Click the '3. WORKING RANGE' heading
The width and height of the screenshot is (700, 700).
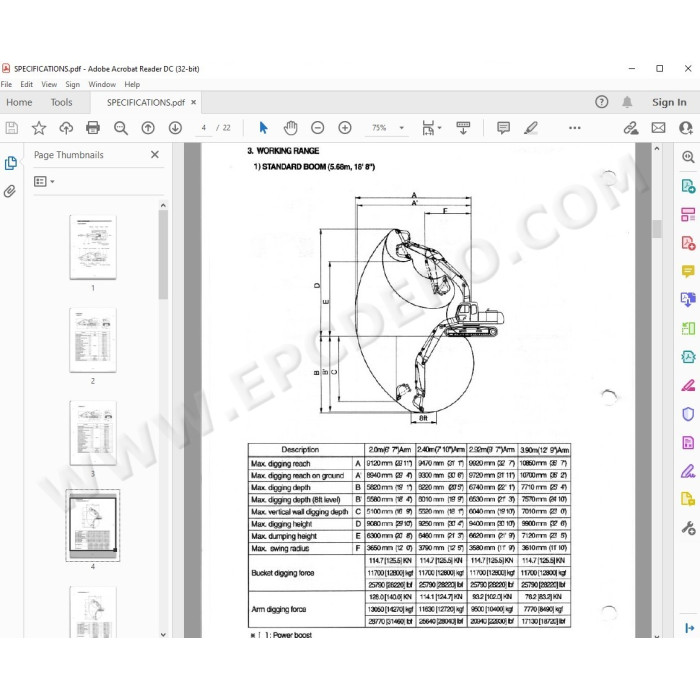click(x=283, y=151)
